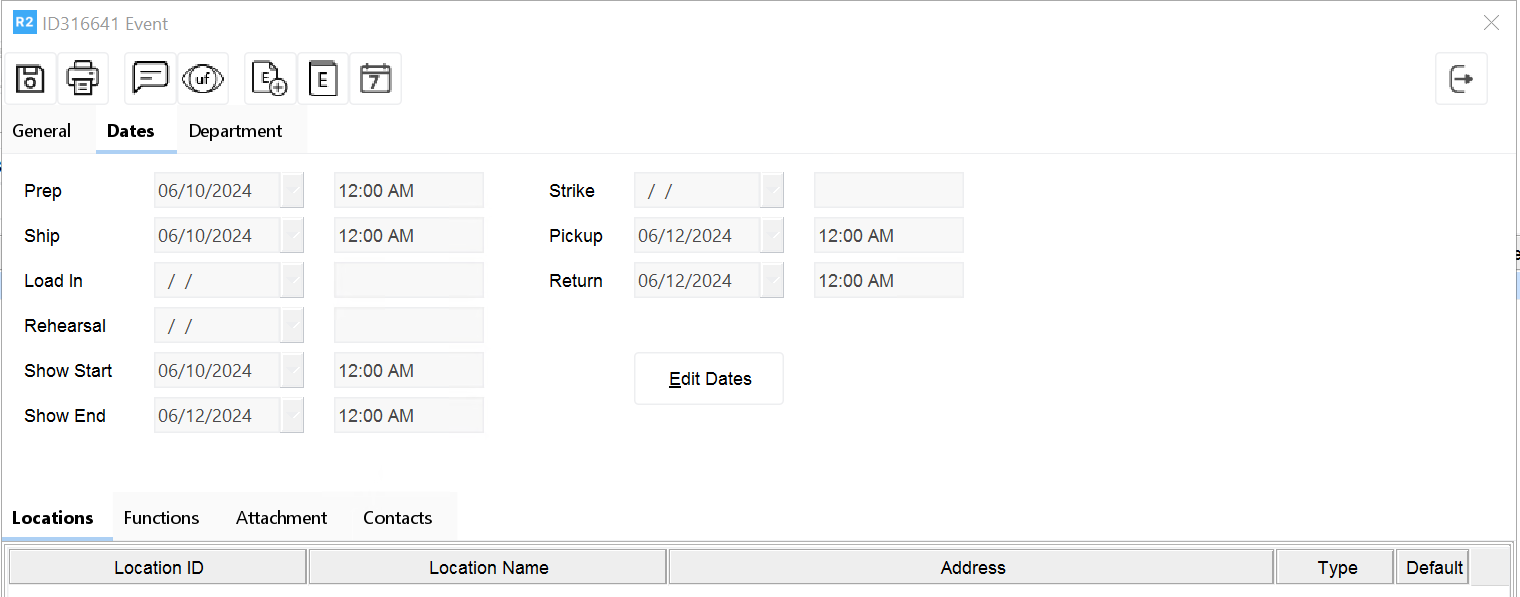
Task: Open the Return date dropdown arrow
Action: [x=772, y=280]
